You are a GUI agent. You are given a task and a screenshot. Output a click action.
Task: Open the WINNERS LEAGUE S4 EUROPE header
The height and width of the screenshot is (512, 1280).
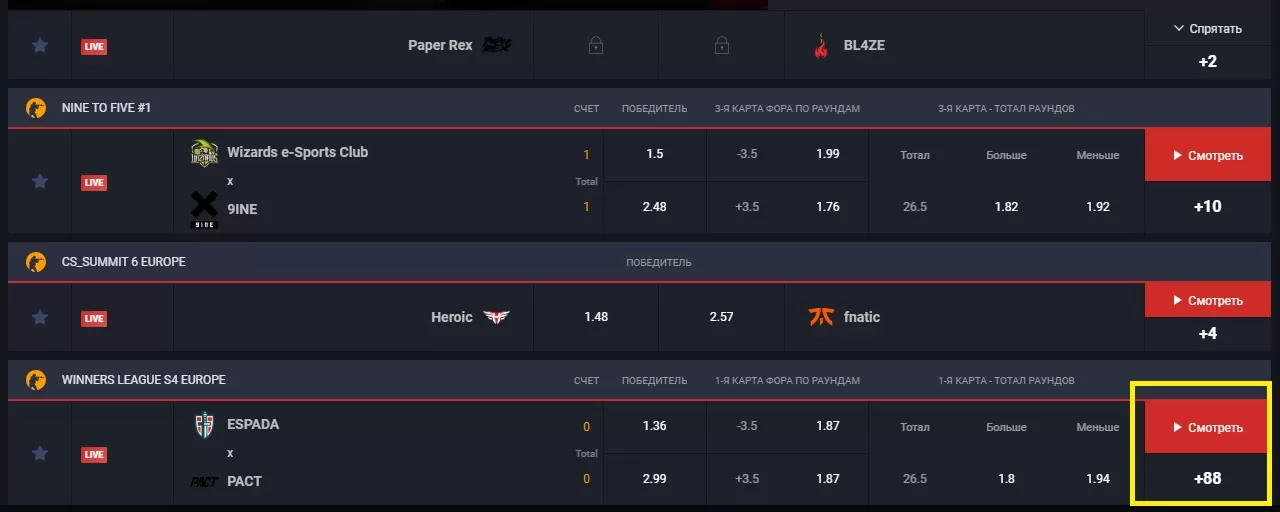click(x=143, y=380)
